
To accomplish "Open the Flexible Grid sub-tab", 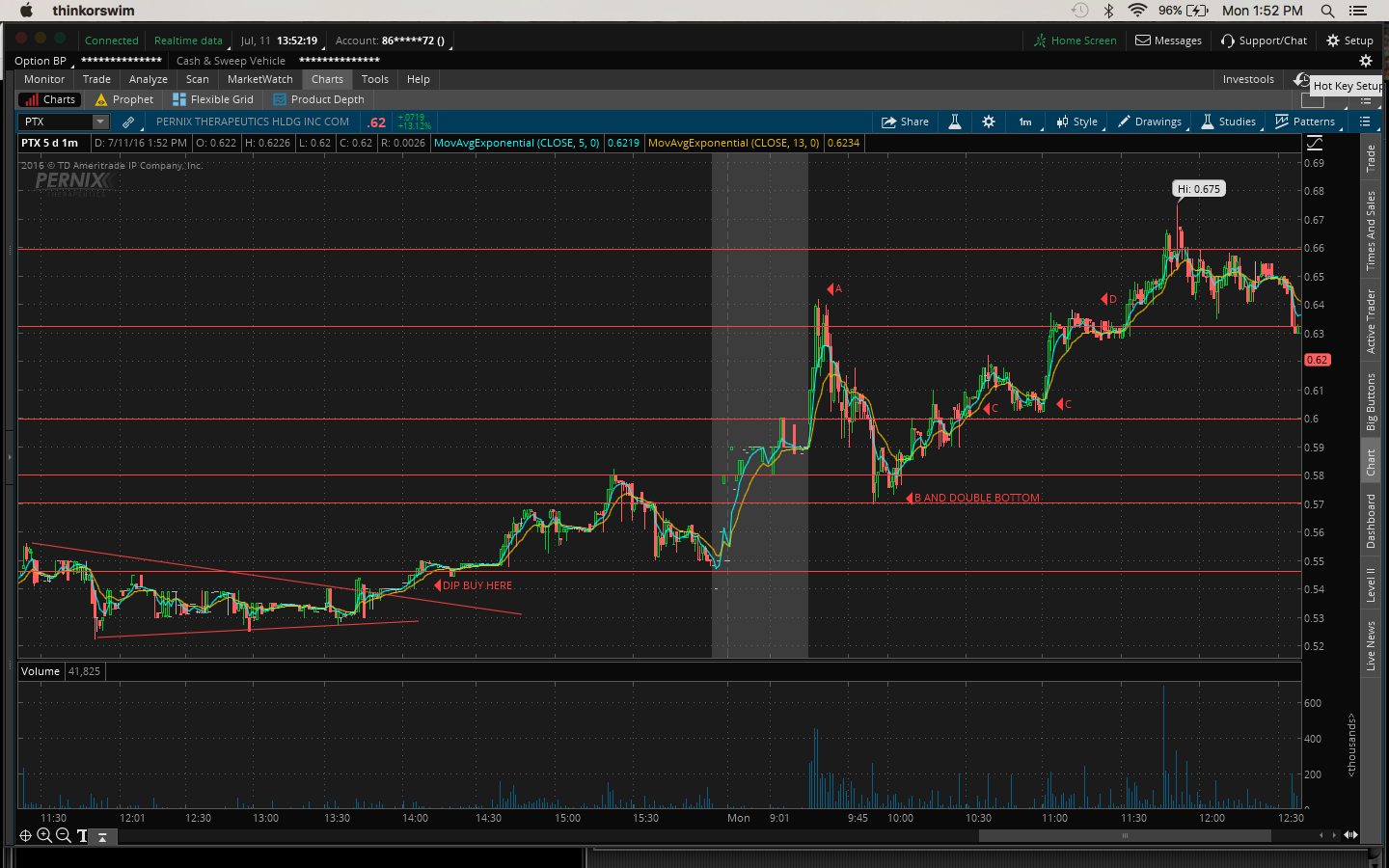I will [x=213, y=99].
